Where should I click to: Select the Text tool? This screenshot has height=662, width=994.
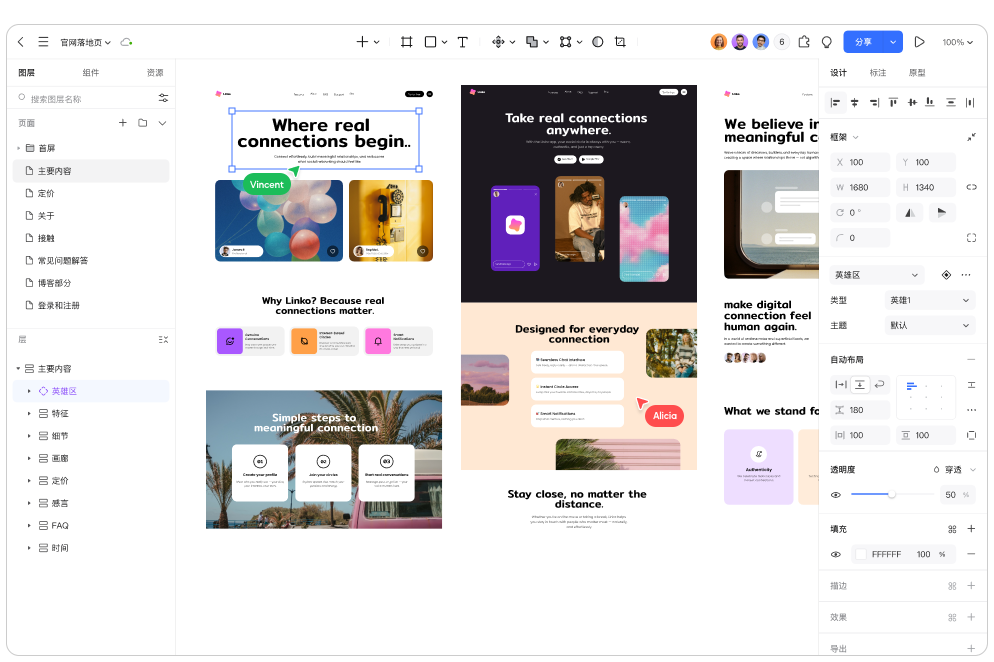coord(462,42)
